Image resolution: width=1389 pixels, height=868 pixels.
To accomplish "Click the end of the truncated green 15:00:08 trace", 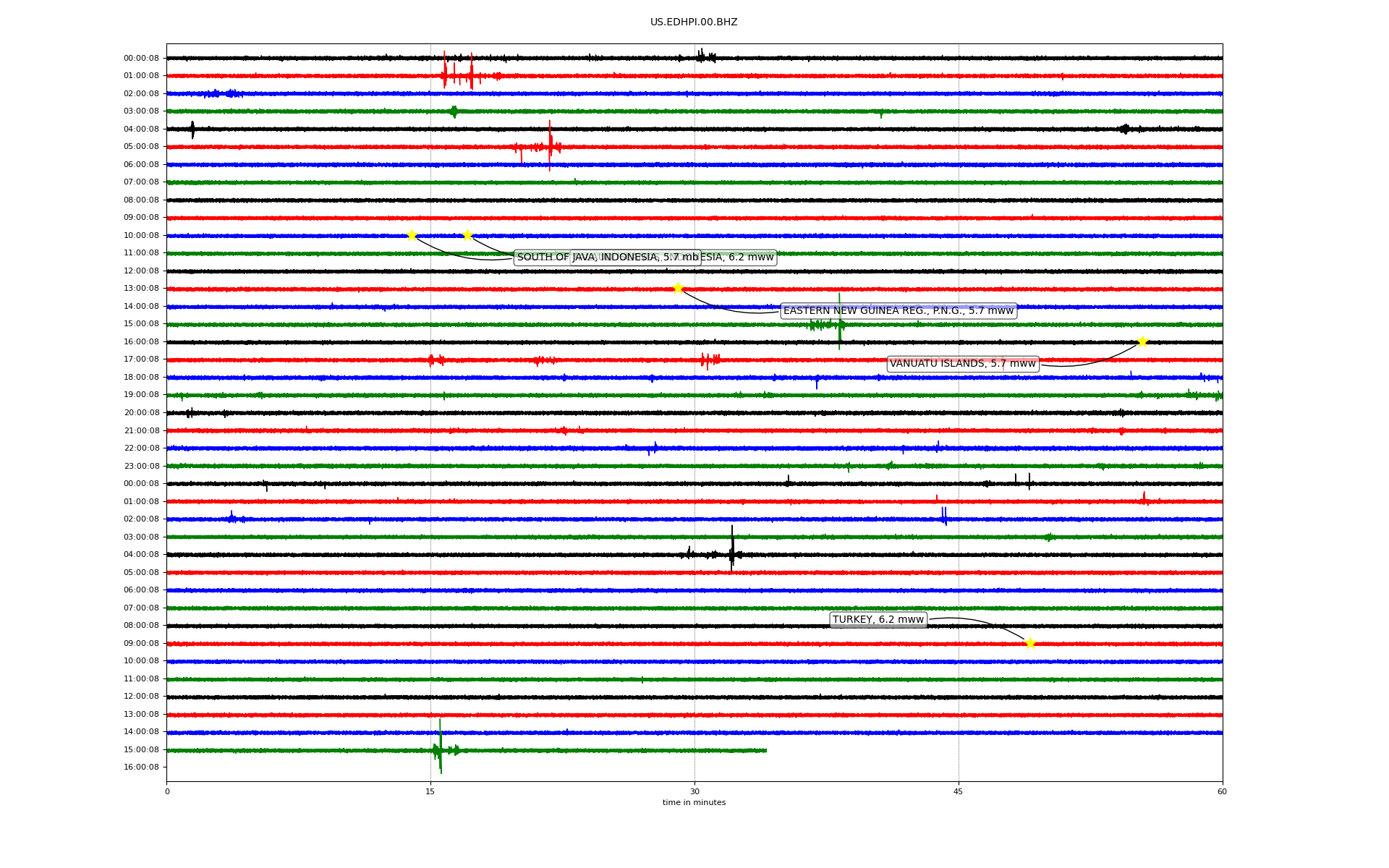I will click(x=765, y=750).
